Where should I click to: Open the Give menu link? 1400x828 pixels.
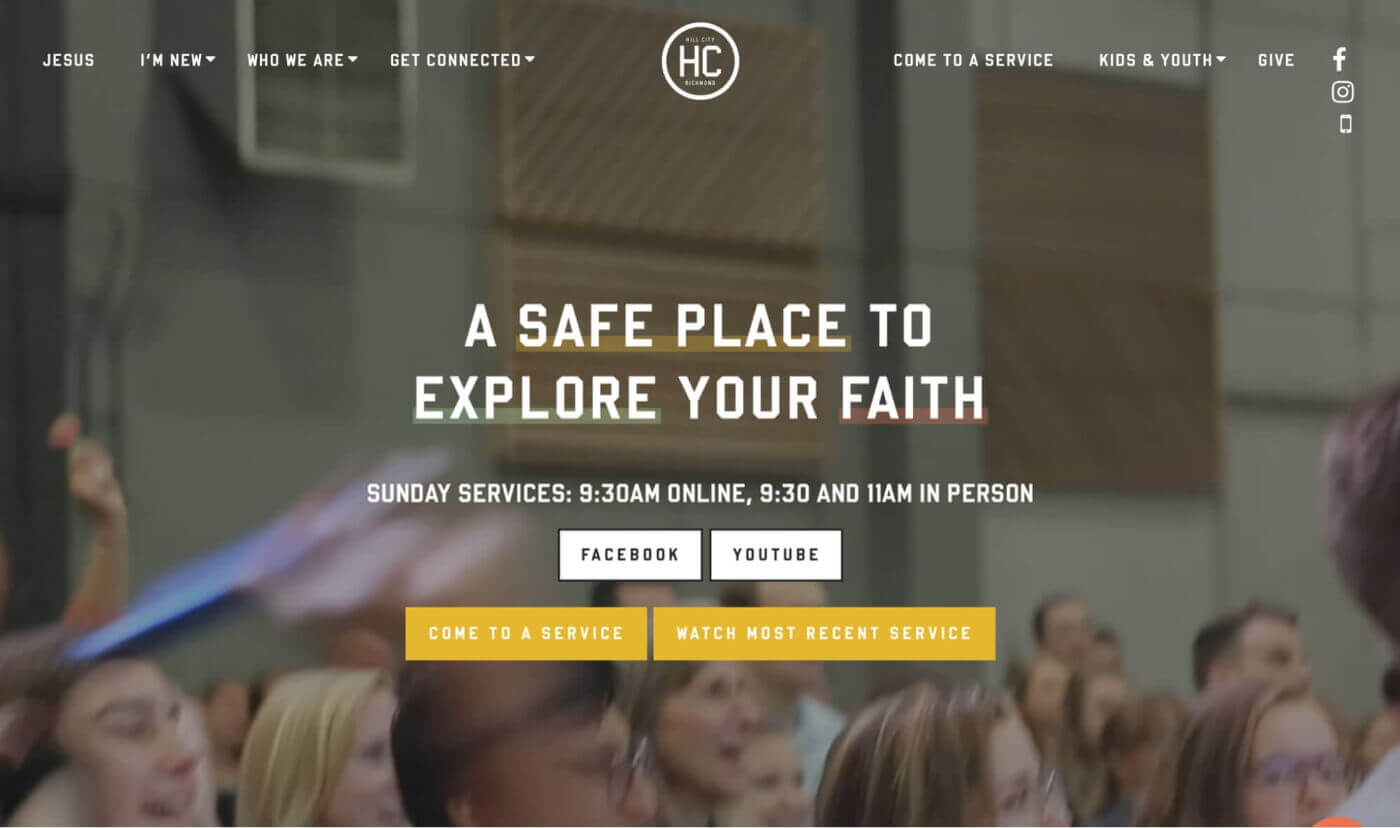tap(1276, 60)
